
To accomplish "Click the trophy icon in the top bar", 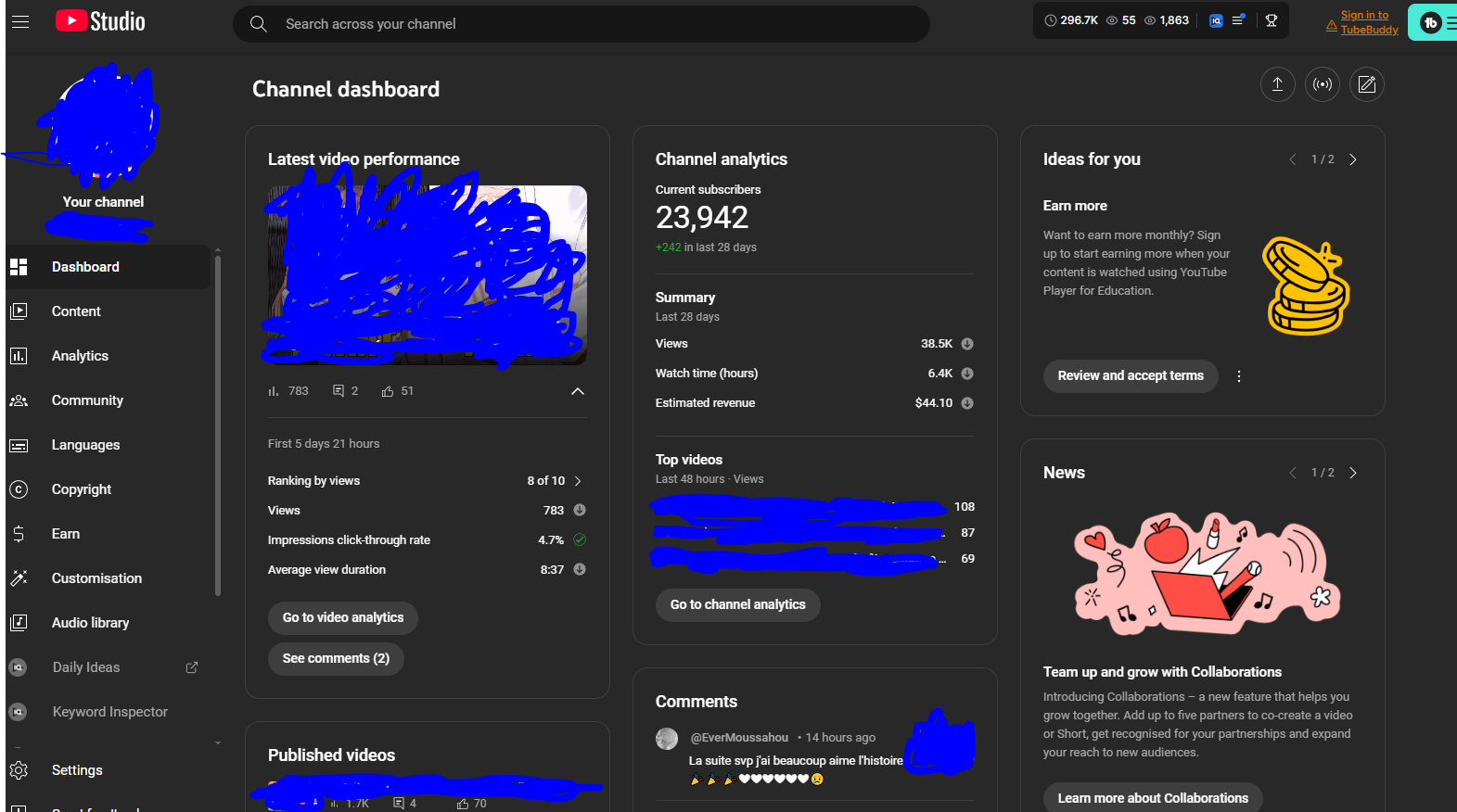I will tap(1271, 20).
